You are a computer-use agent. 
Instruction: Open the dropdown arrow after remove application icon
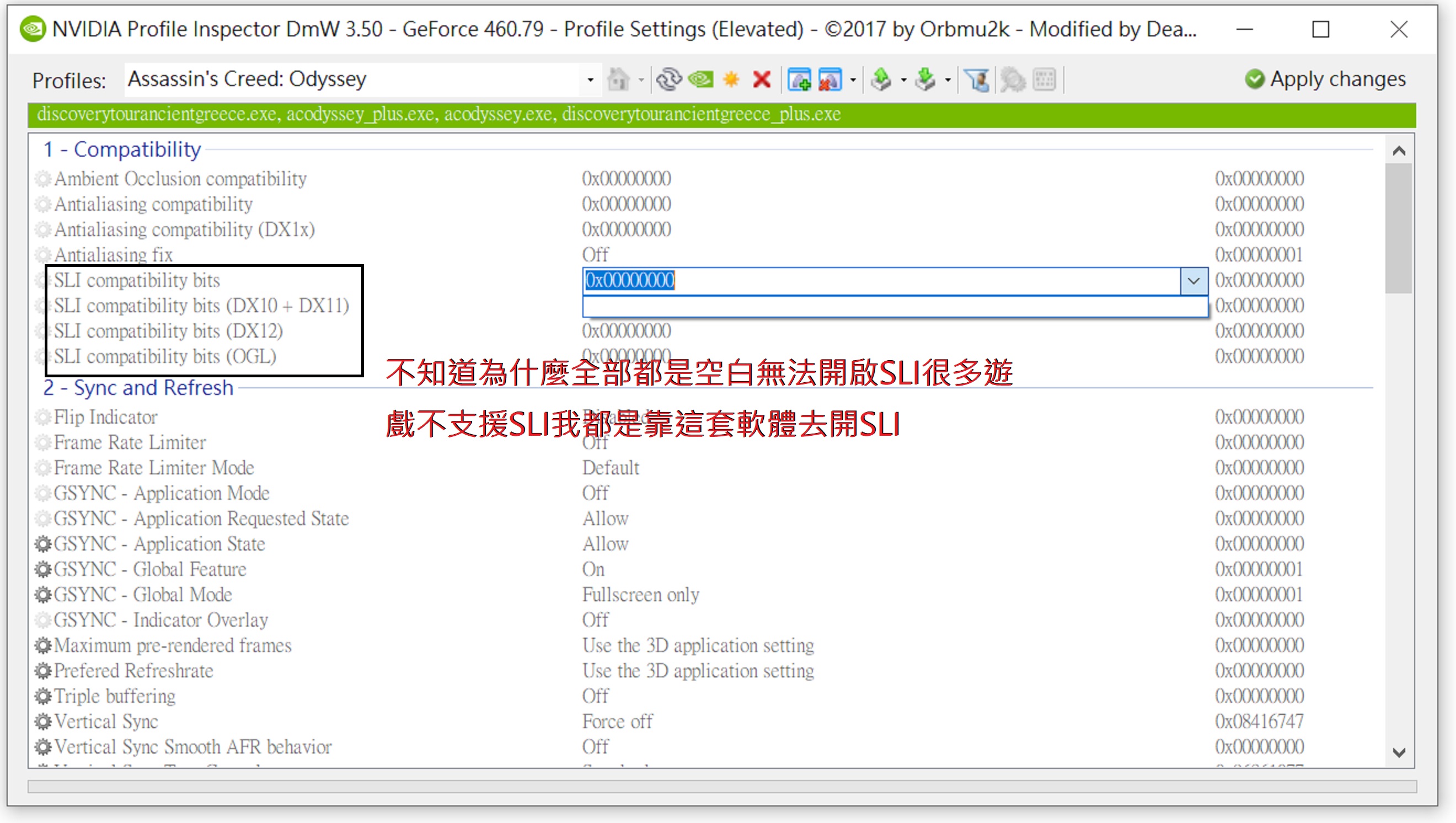(854, 79)
